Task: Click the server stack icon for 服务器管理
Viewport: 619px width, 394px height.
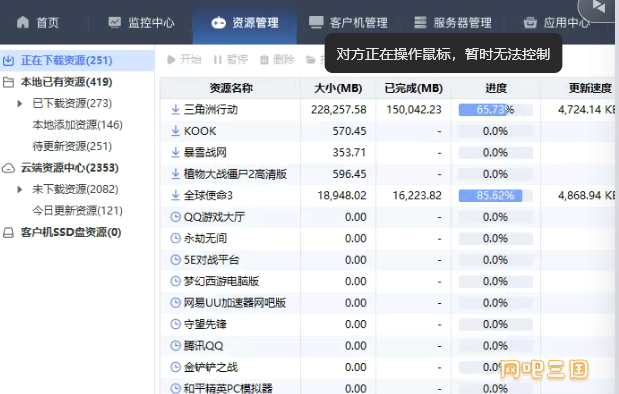Action: 420,23
